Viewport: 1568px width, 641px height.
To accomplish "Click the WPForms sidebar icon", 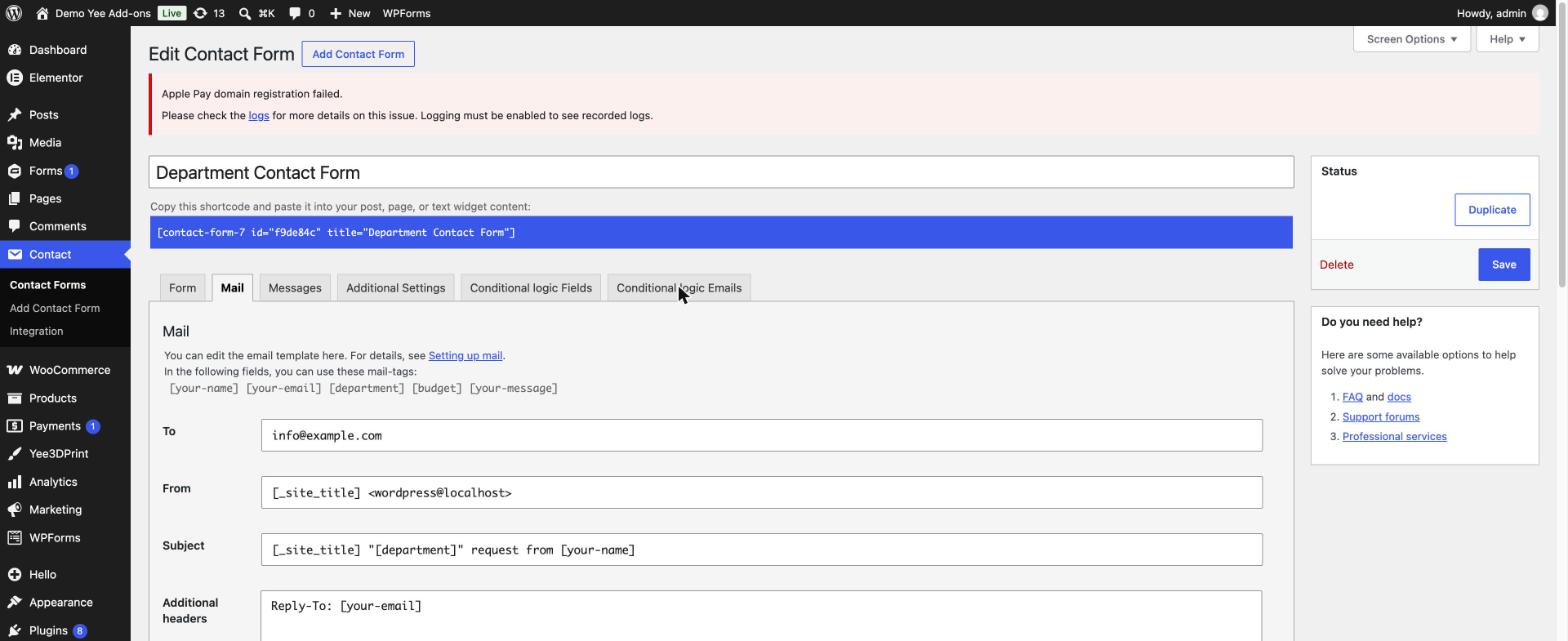I will tap(14, 538).
